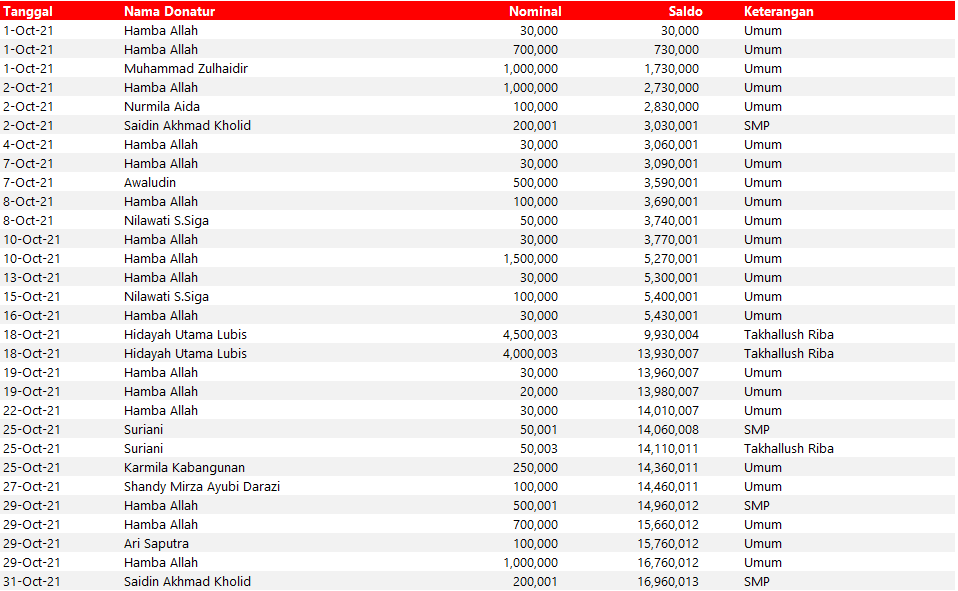Image resolution: width=958 pixels, height=591 pixels.
Task: Select the Muhammad Zulhaidir donor cell
Action: (x=186, y=69)
